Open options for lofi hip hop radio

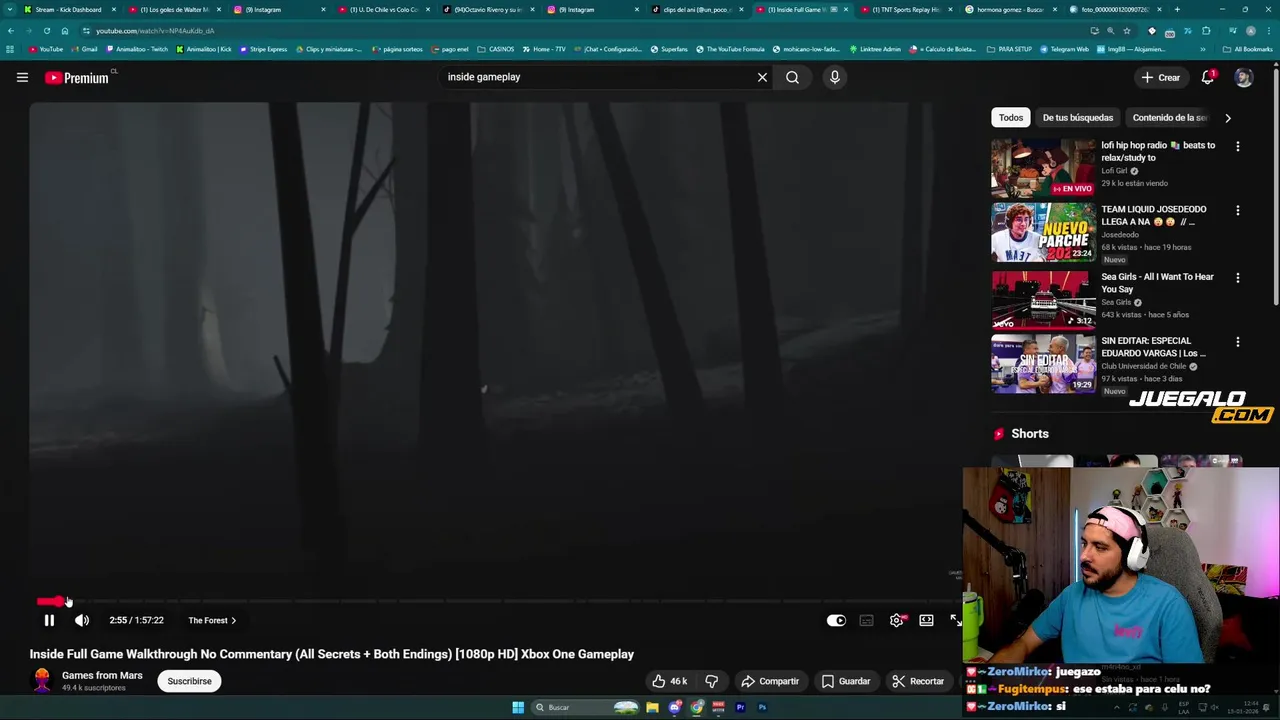(1238, 146)
